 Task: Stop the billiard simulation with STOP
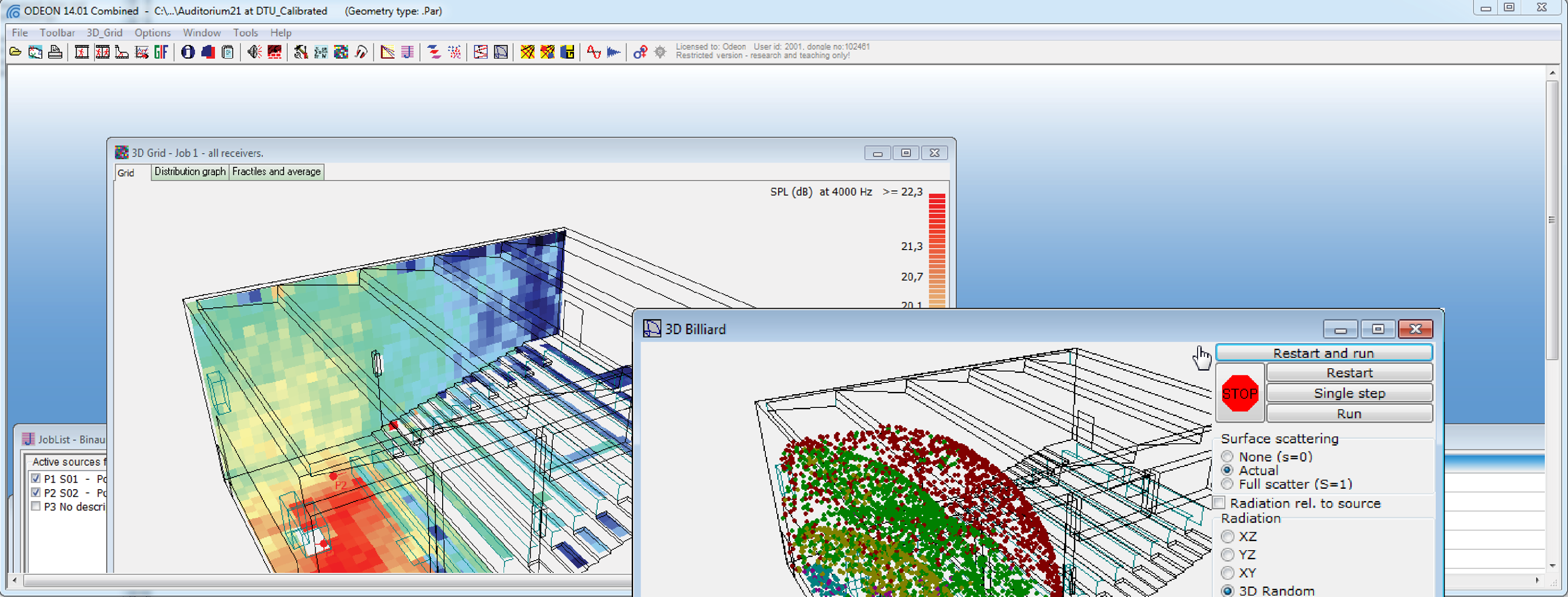[1239, 393]
